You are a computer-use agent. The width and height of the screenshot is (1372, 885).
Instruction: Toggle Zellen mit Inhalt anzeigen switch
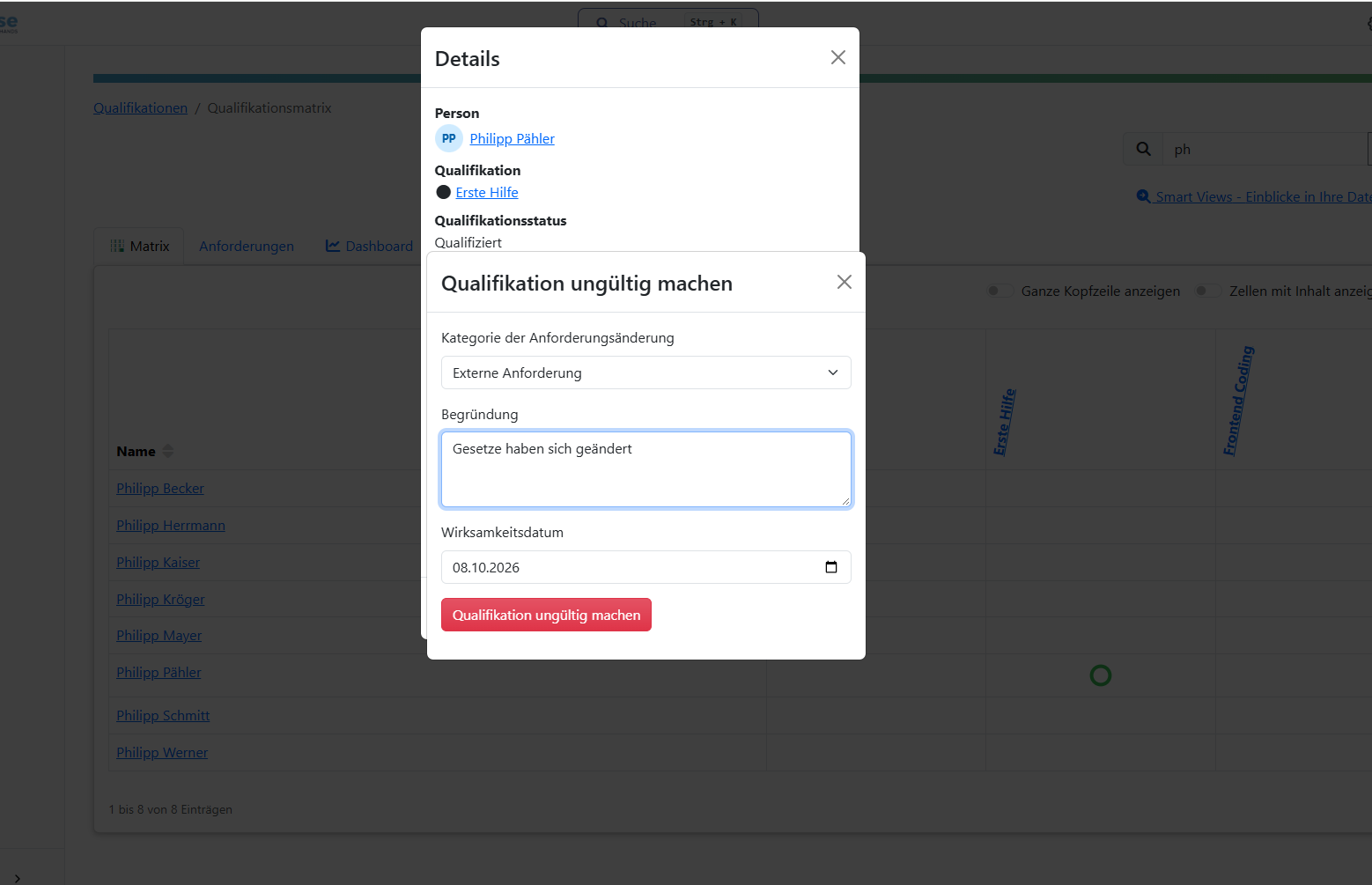click(x=1207, y=291)
